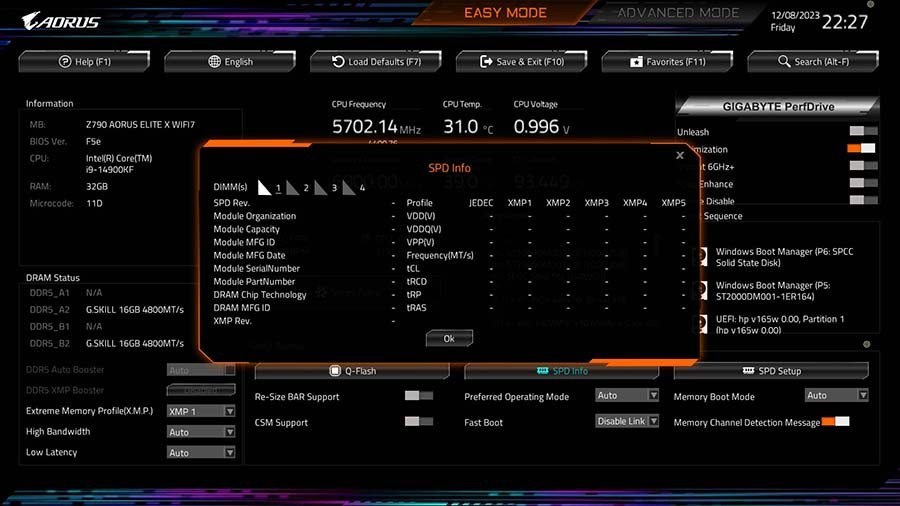Click DDR5 XMP Booster field
The image size is (900, 506).
tap(201, 390)
